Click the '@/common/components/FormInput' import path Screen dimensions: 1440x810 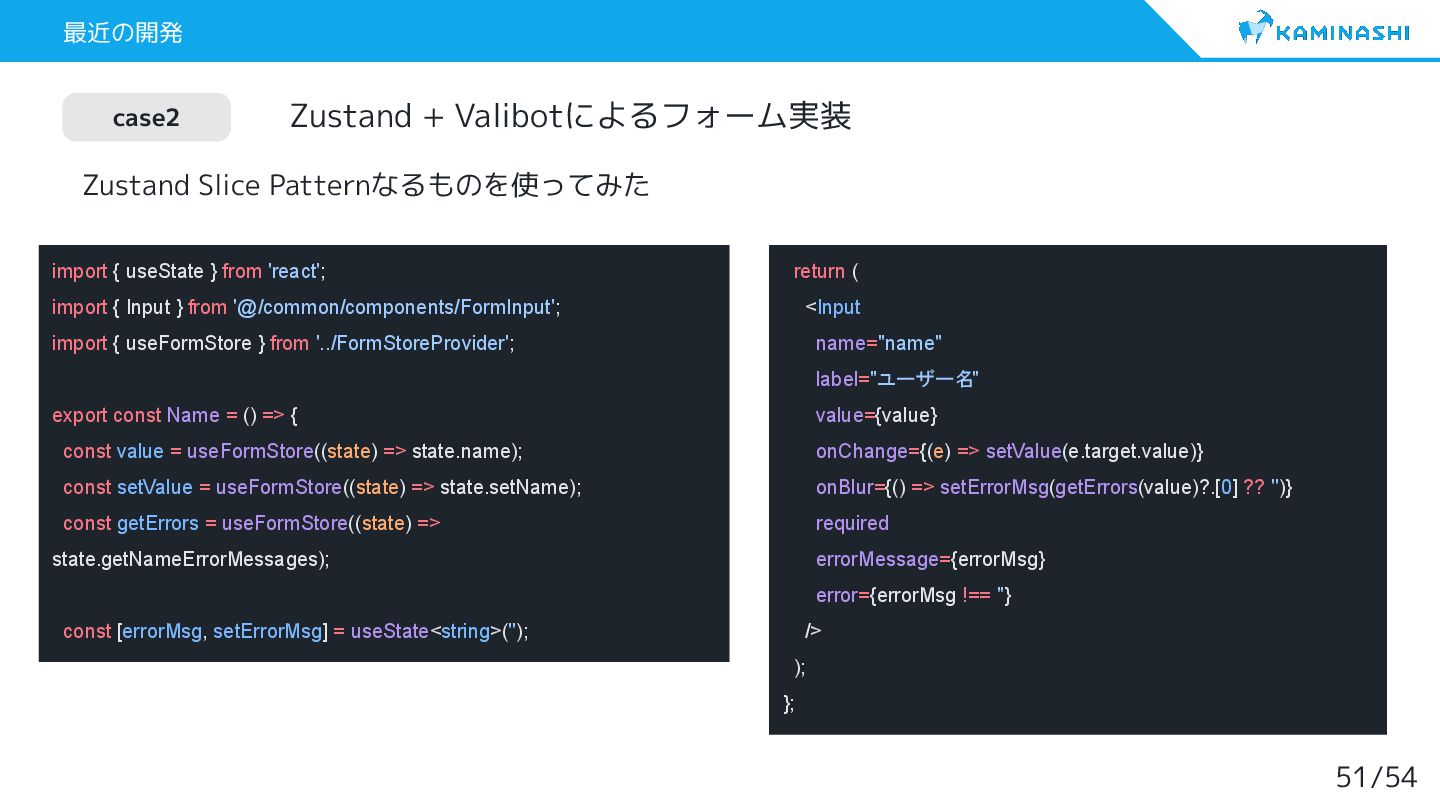point(396,307)
